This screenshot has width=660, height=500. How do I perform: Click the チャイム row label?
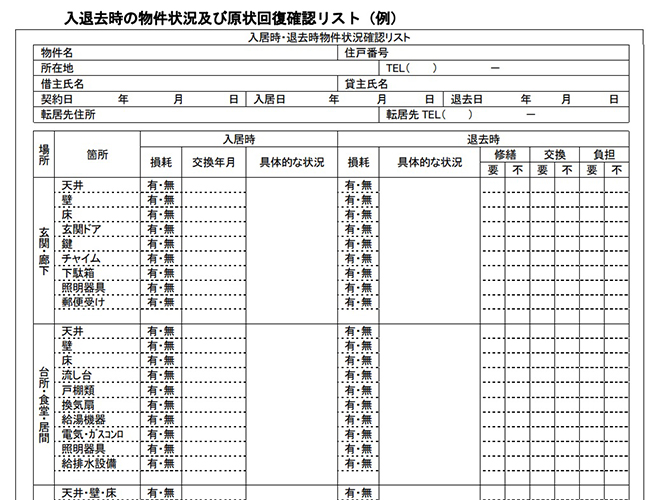[x=81, y=258]
